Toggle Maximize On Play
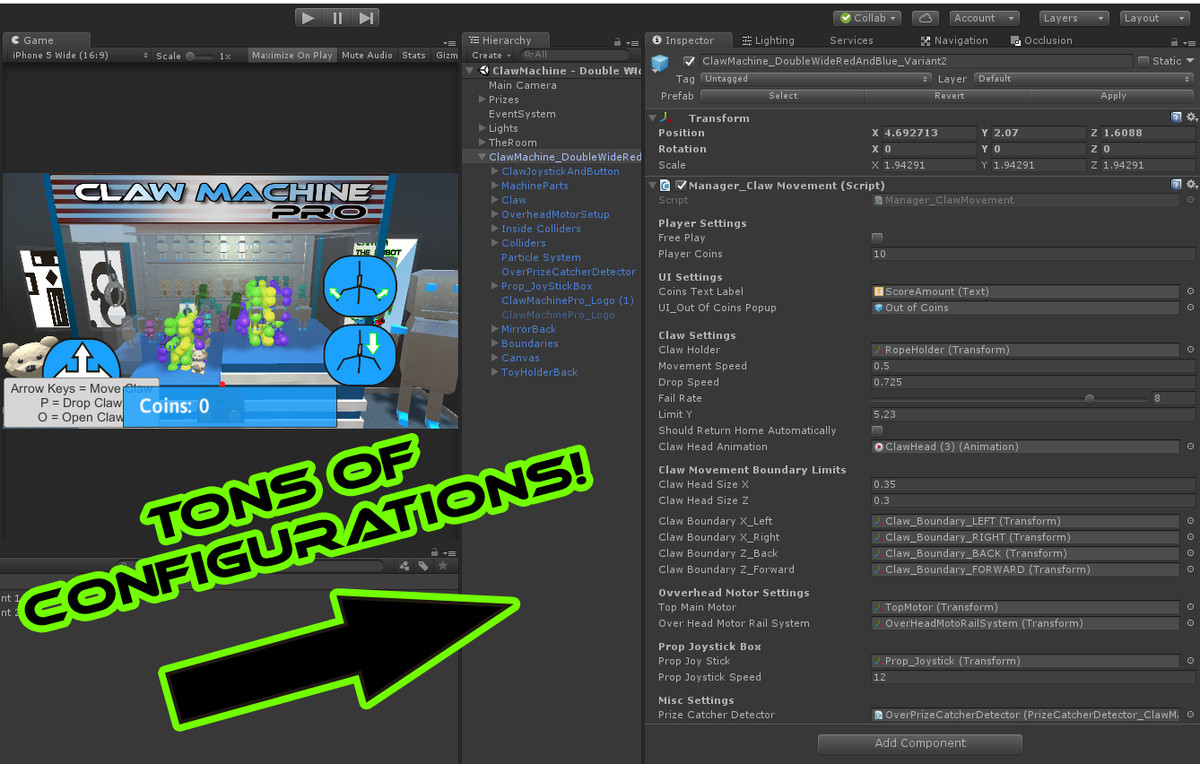This screenshot has height=764, width=1200. (292, 55)
